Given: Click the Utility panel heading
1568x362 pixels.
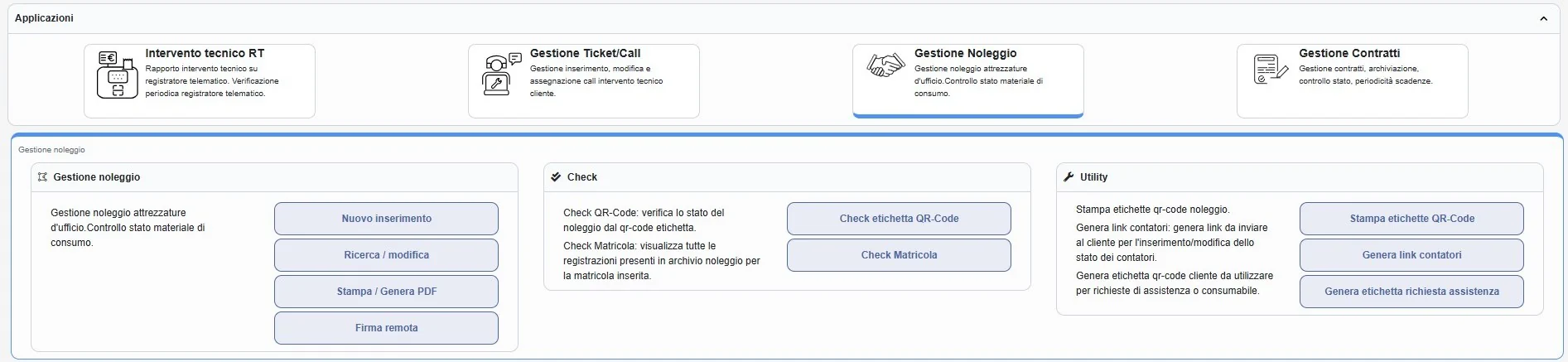Looking at the screenshot, I should tap(1093, 177).
